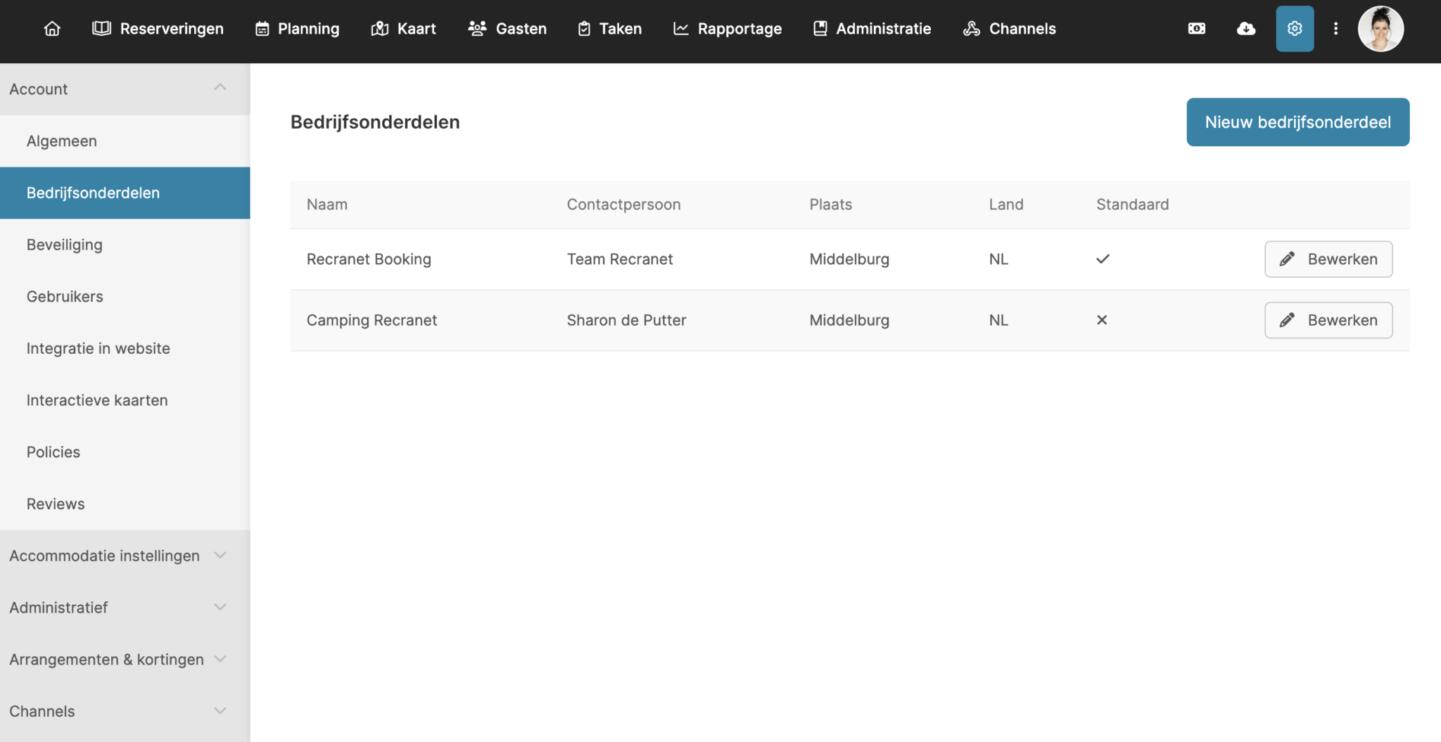Expand Arrangementen & kortingen section

[x=220, y=659]
